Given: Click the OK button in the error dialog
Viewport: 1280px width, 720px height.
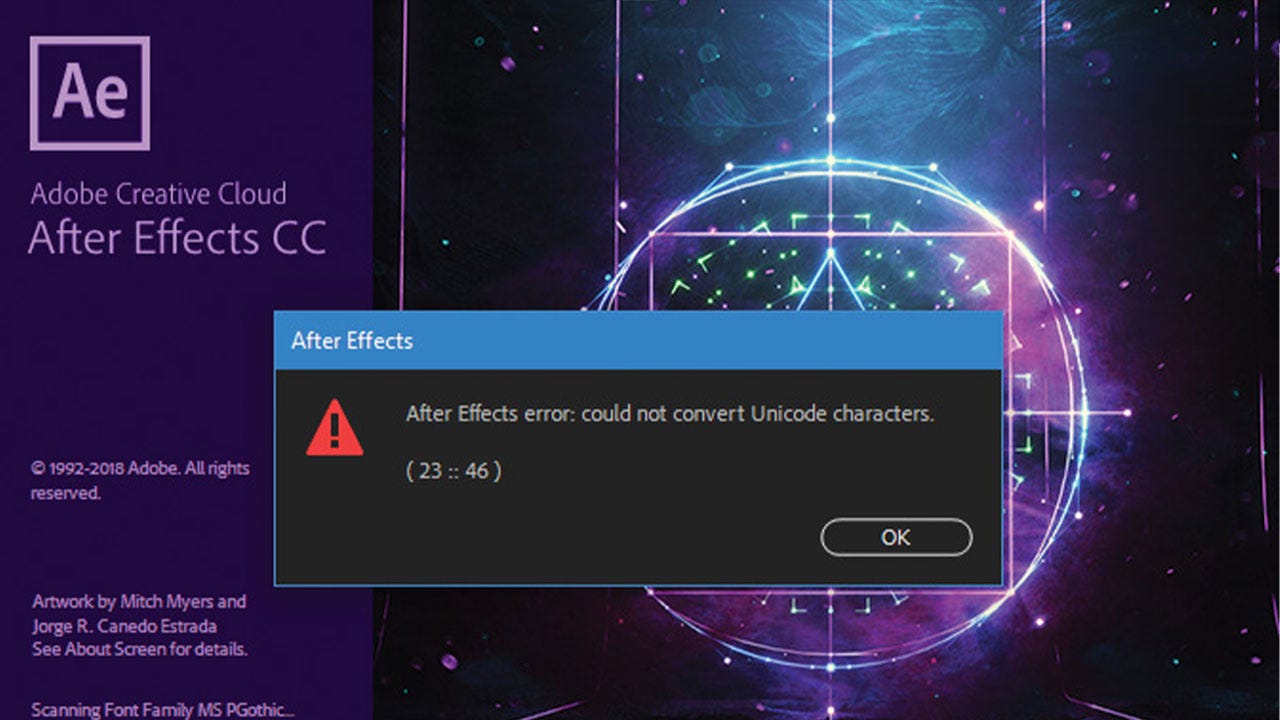Looking at the screenshot, I should (x=896, y=537).
